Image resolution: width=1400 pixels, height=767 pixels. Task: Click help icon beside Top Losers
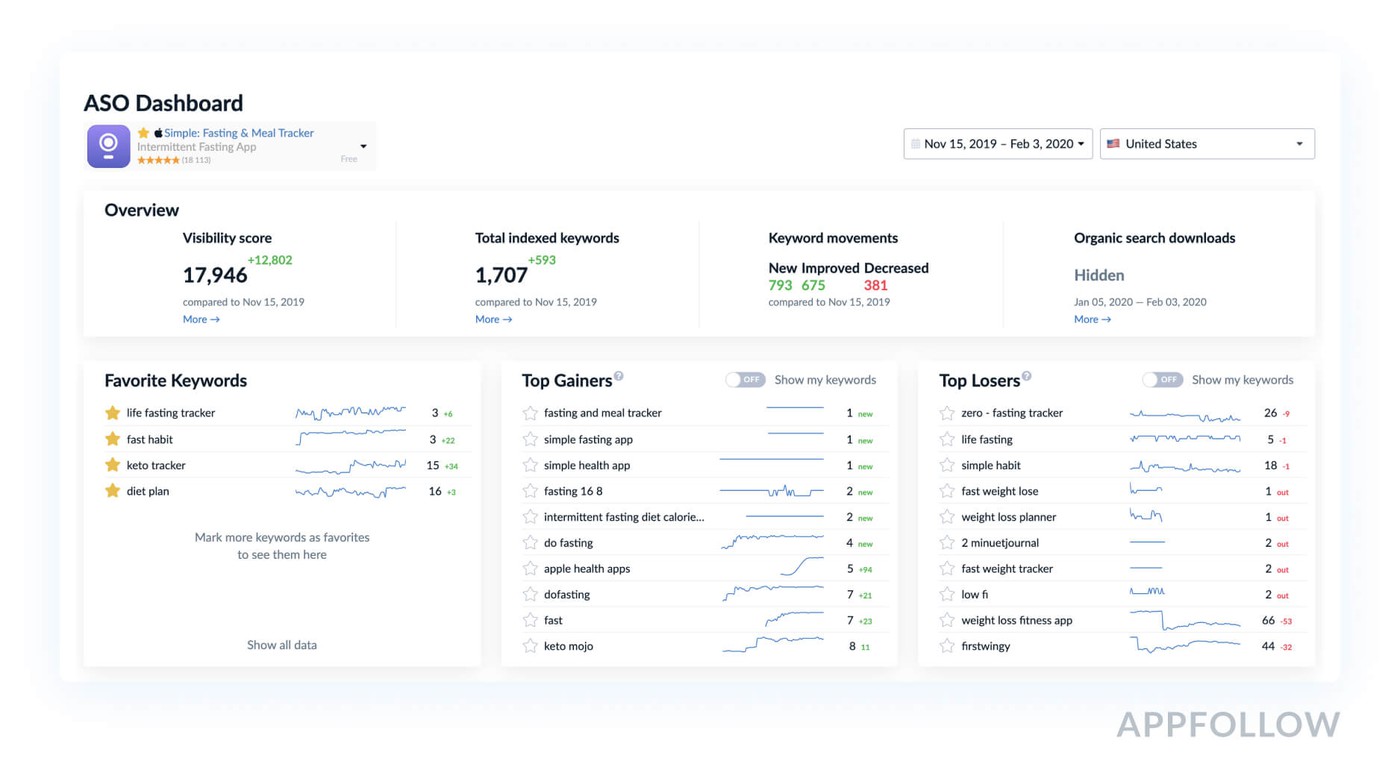click(1027, 376)
